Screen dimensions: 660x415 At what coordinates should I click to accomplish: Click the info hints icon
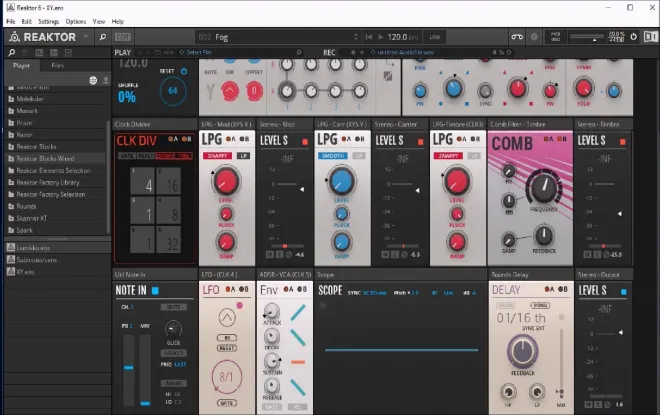click(534, 37)
